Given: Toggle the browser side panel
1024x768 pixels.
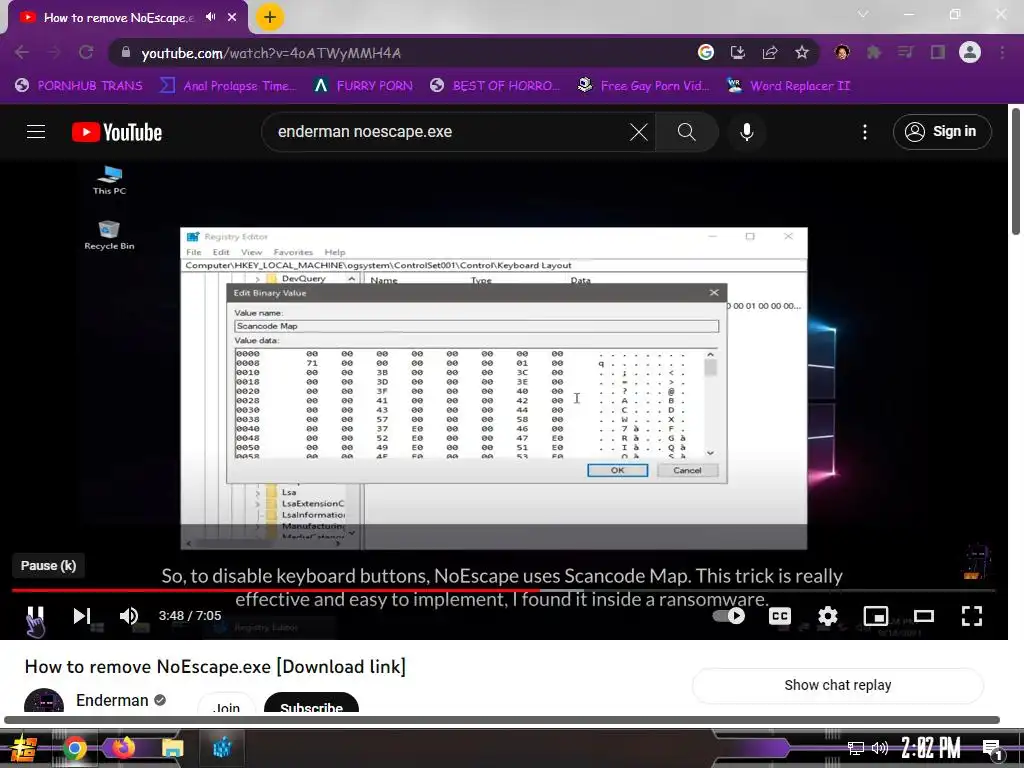Looking at the screenshot, I should tap(938, 52).
